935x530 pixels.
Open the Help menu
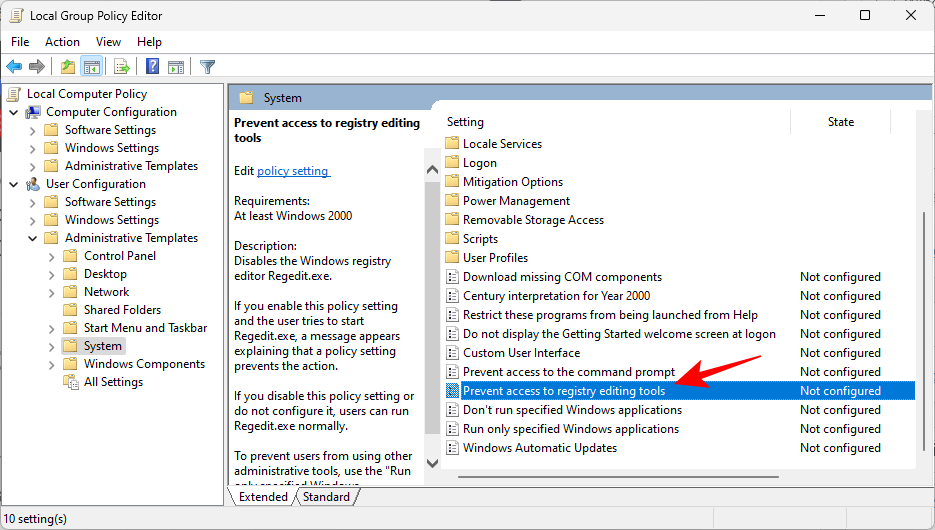coord(149,42)
